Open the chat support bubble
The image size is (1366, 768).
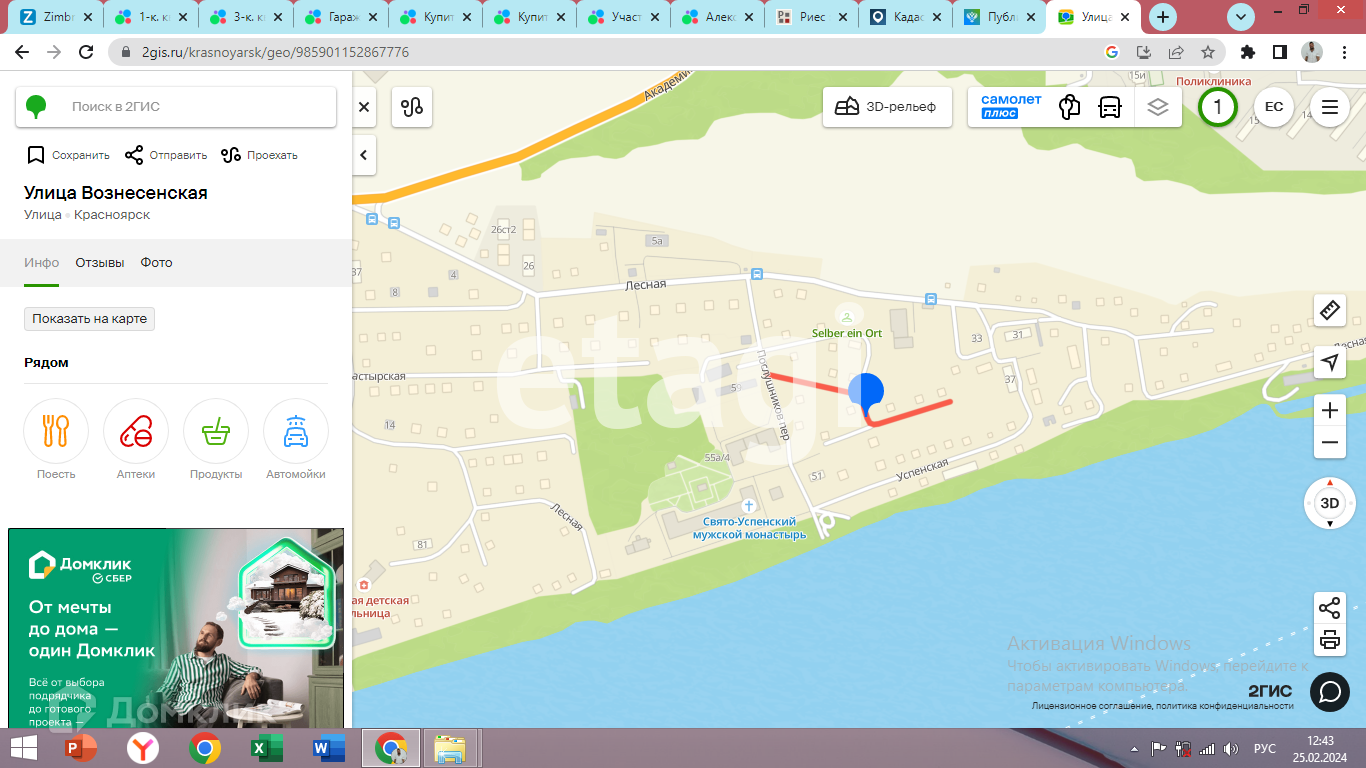pyautogui.click(x=1331, y=691)
